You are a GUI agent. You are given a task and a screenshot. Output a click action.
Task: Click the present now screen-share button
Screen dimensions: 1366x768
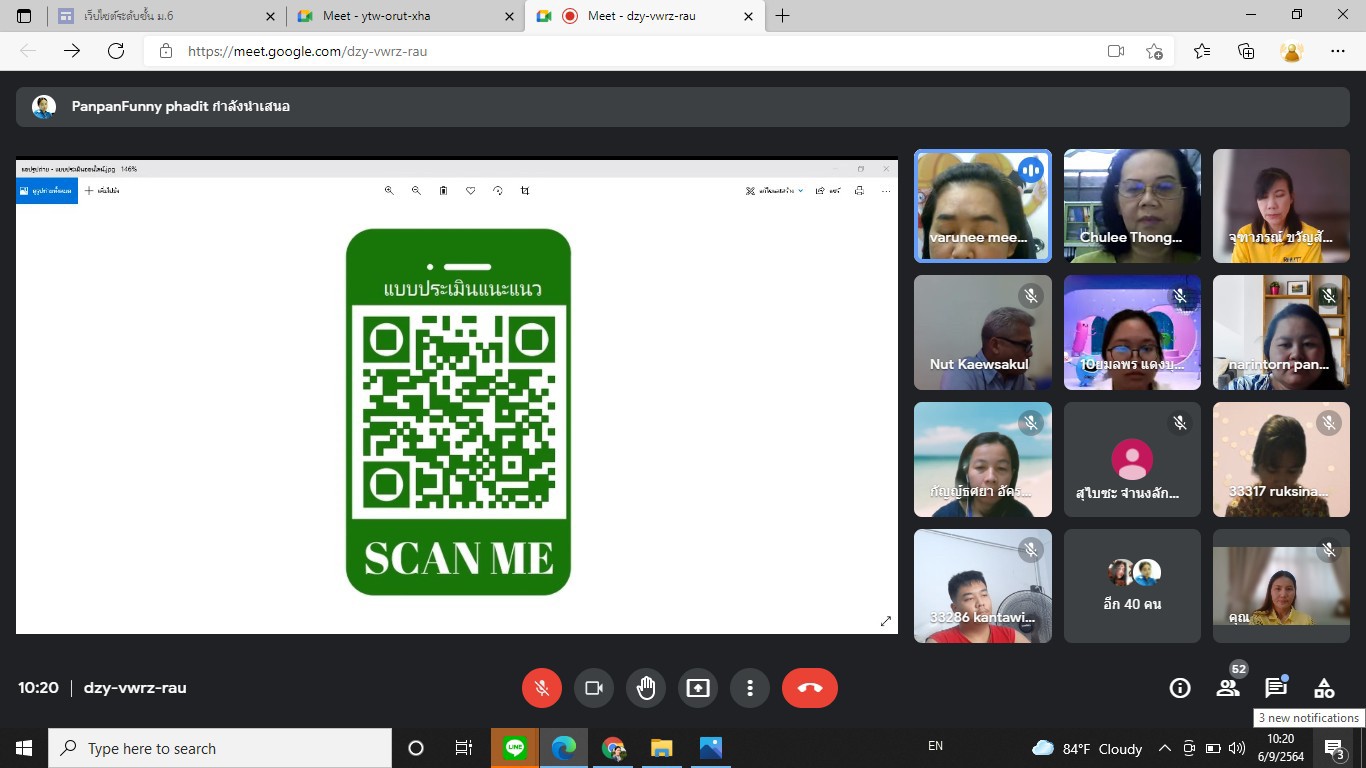[698, 688]
